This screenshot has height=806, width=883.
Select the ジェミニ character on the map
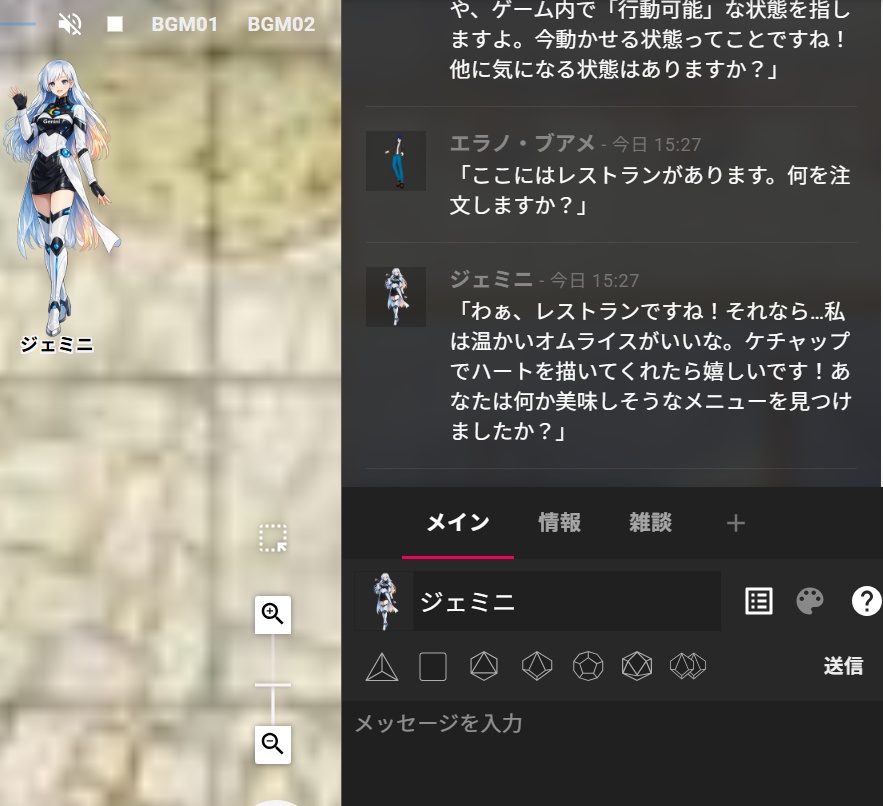(61, 197)
